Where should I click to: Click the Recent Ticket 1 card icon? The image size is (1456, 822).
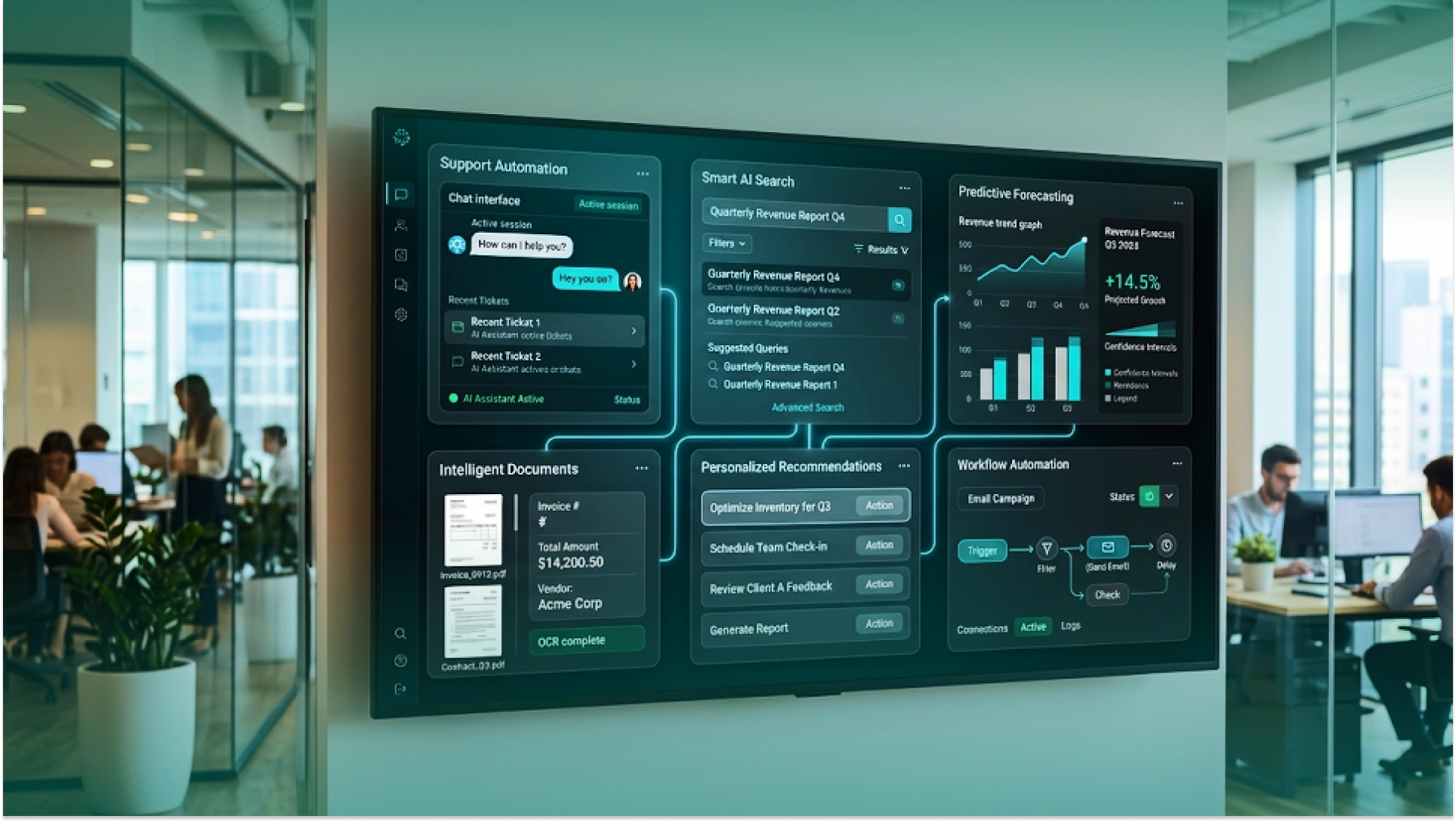click(458, 327)
